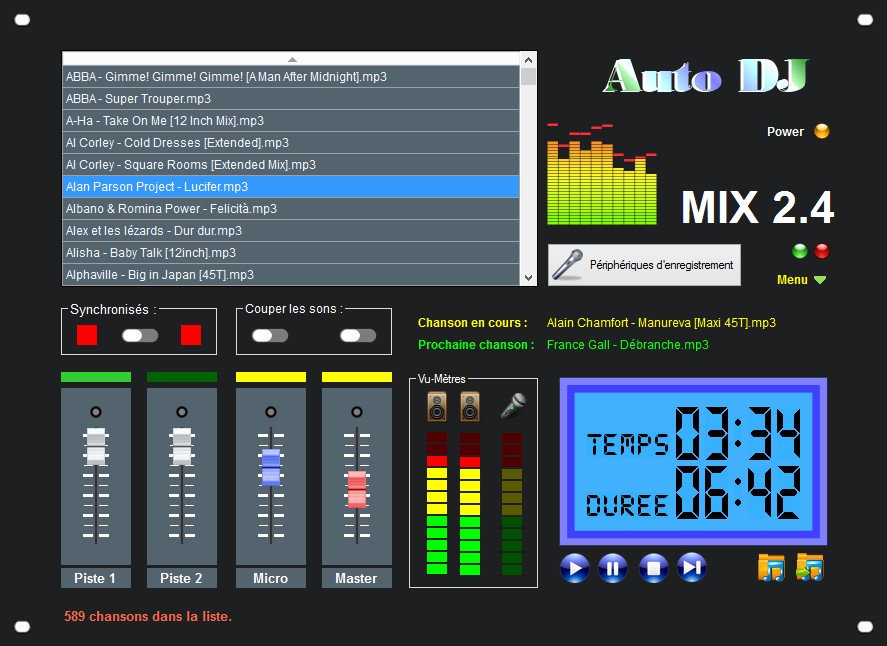Viewport: 887px width, 646px height.
Task: Select Alphaville - Big in Japan in the playlist
Action: (290, 274)
